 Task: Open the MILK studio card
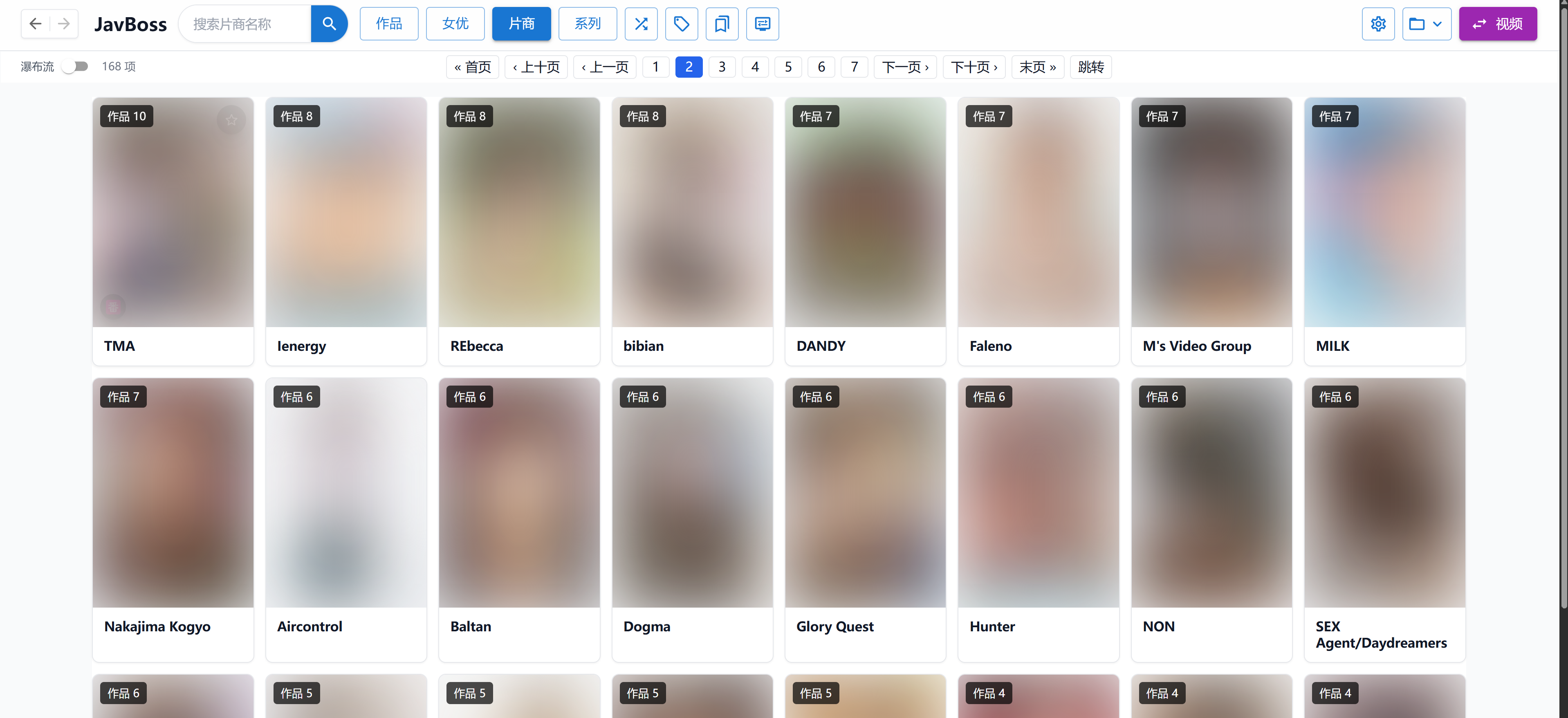click(1385, 231)
